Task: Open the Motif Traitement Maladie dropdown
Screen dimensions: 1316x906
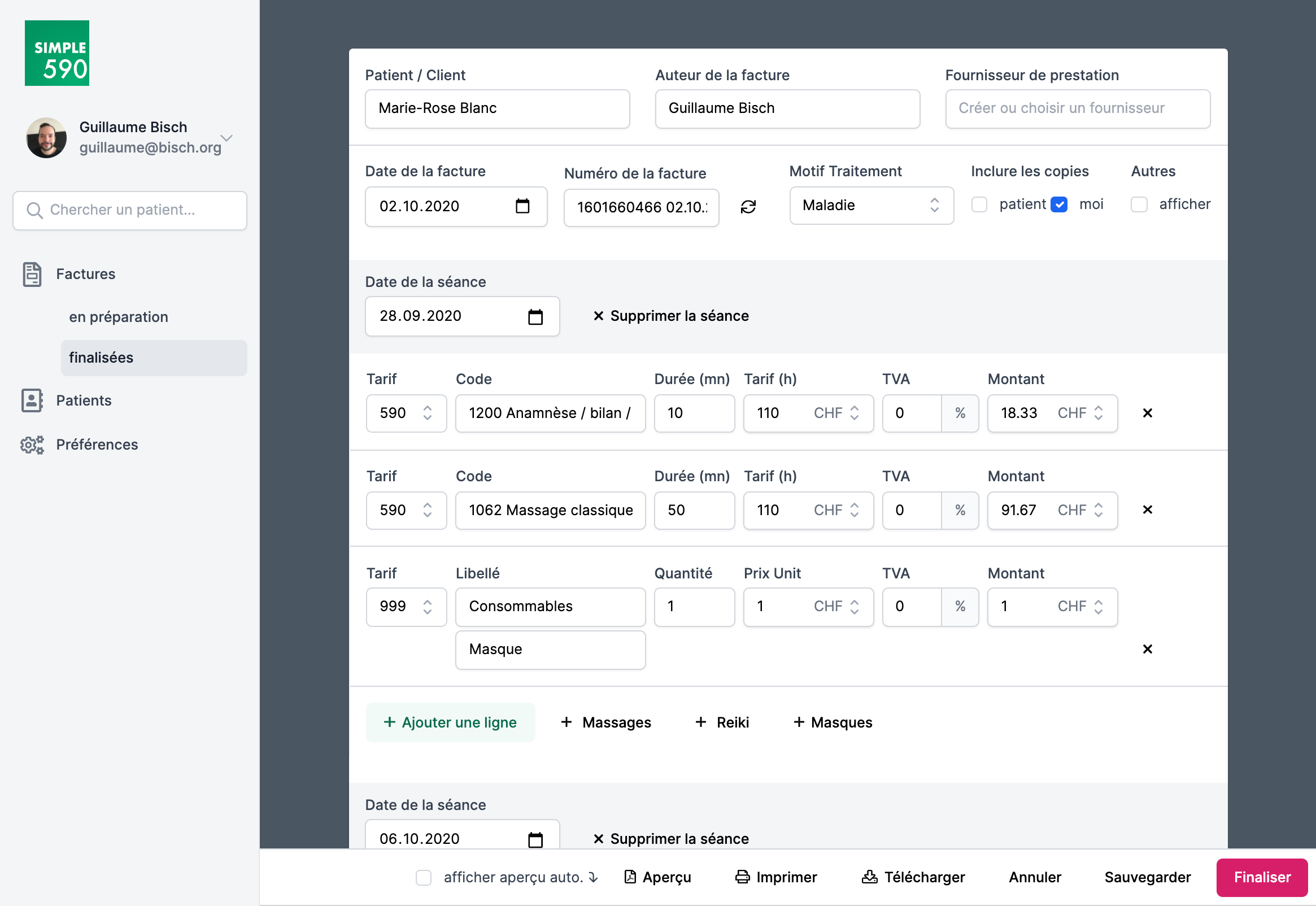Action: 870,206
